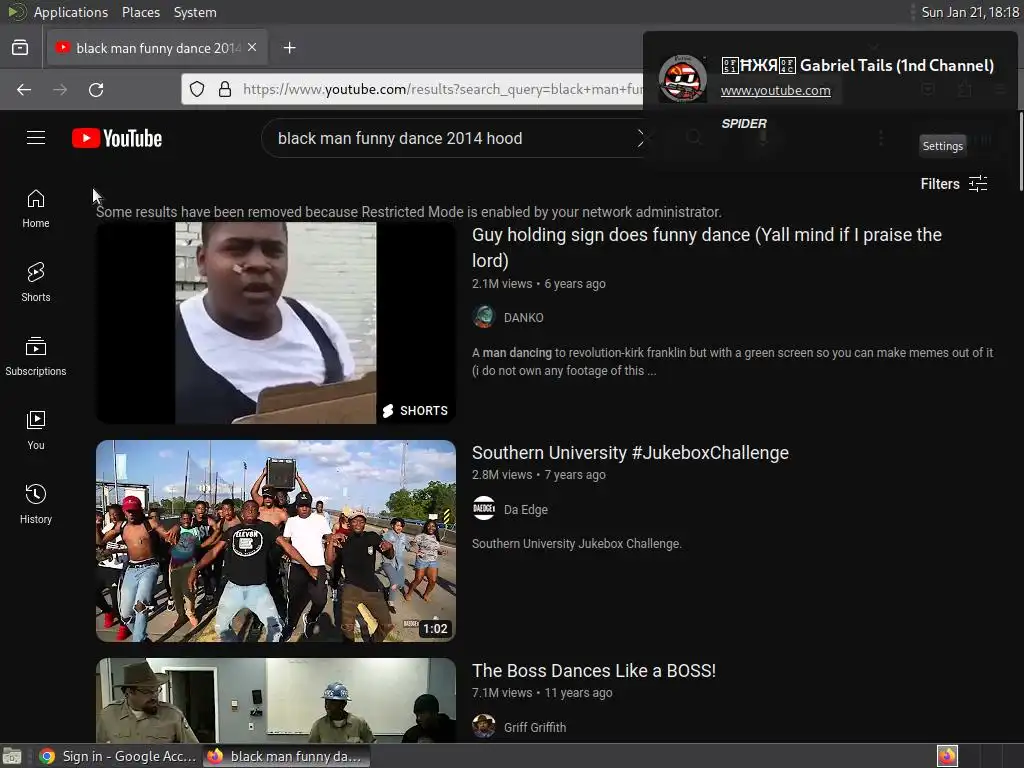
Task: Open Firefox tracking protection shield
Action: pos(197,89)
